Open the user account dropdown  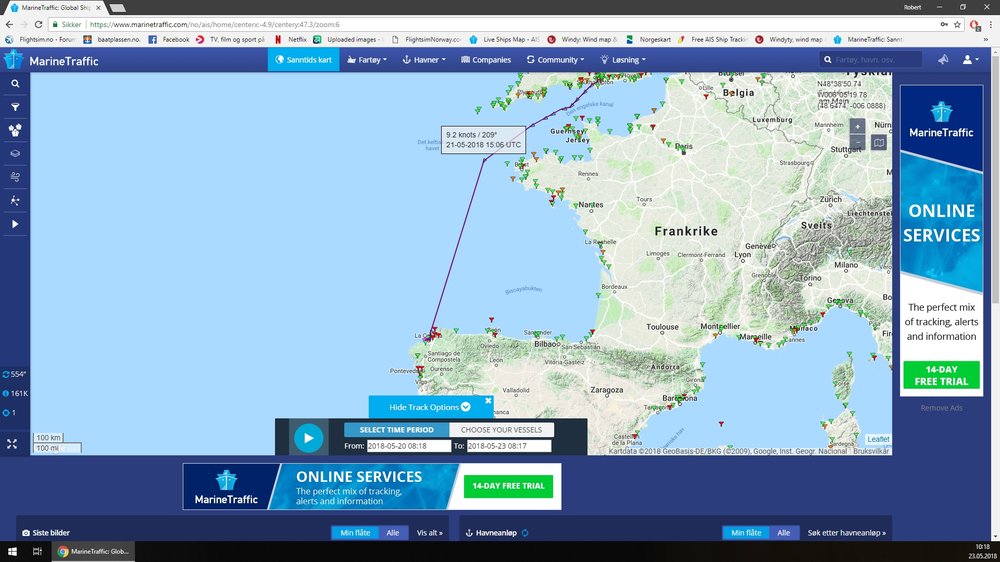970,59
